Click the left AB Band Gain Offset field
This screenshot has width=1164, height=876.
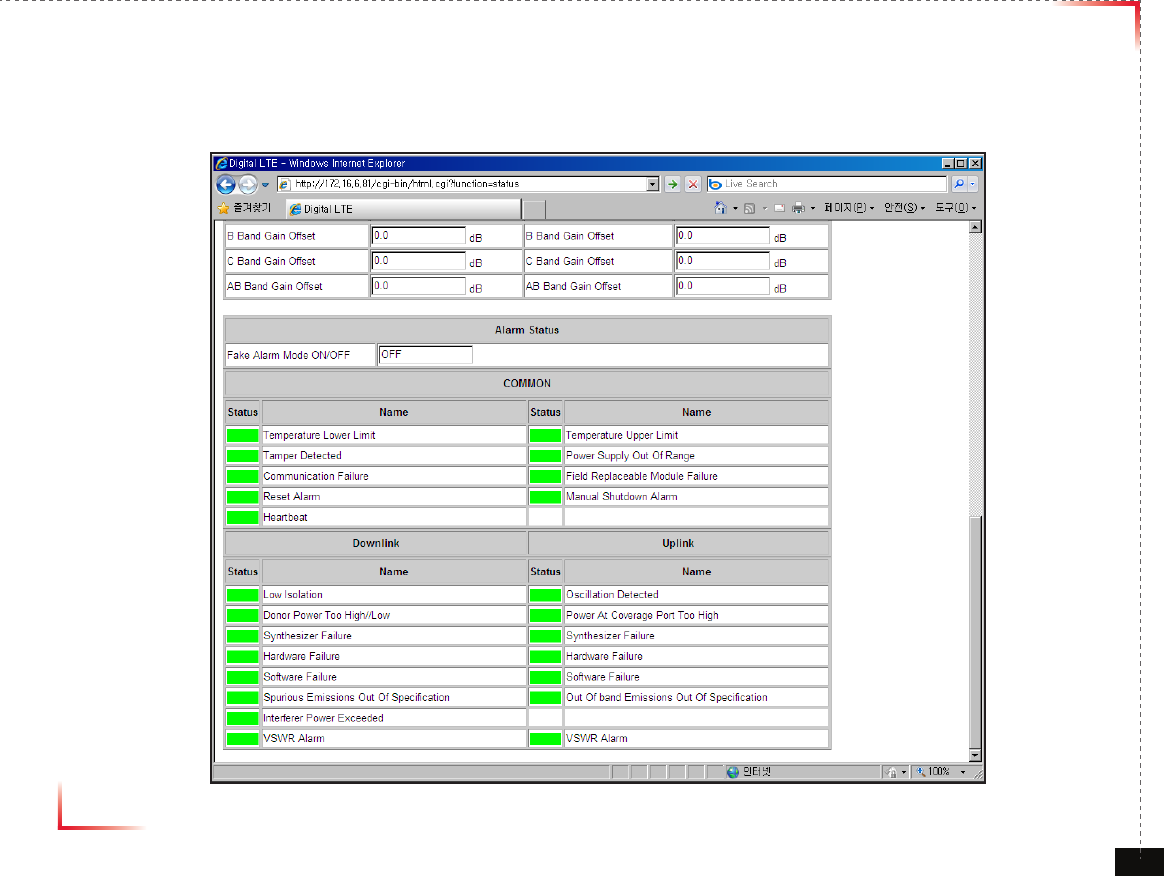coord(418,287)
